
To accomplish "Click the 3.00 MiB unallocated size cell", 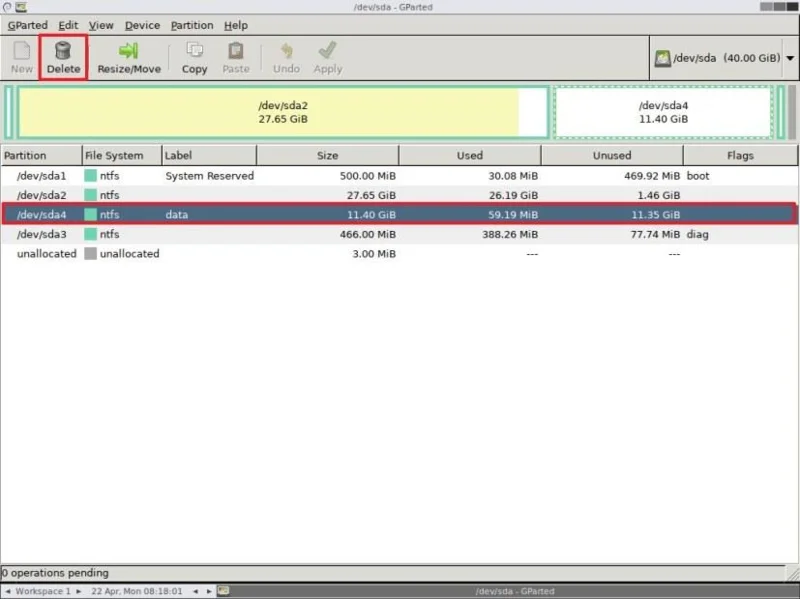I will [x=374, y=254].
